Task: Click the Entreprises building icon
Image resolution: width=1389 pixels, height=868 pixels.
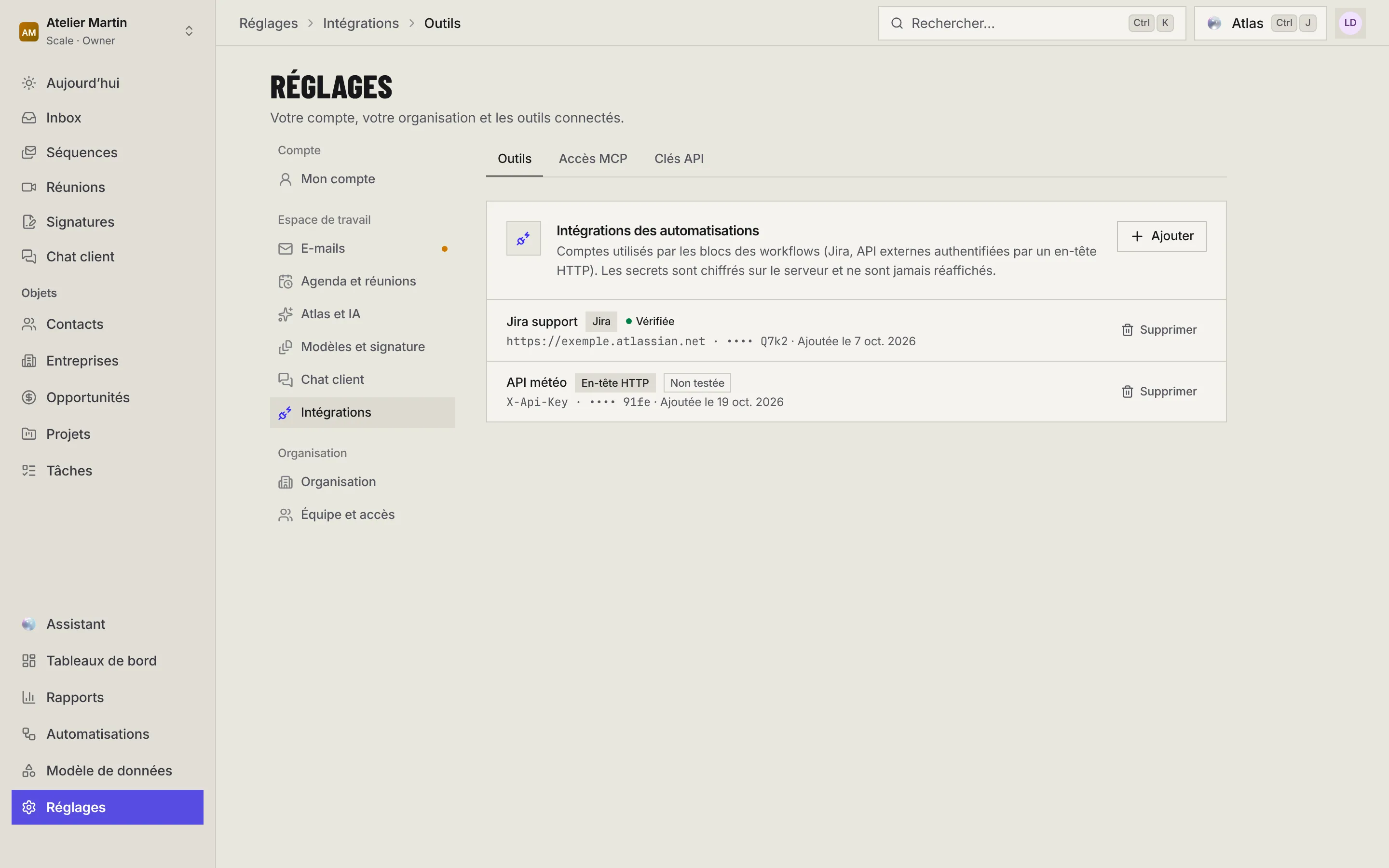Action: click(x=29, y=361)
